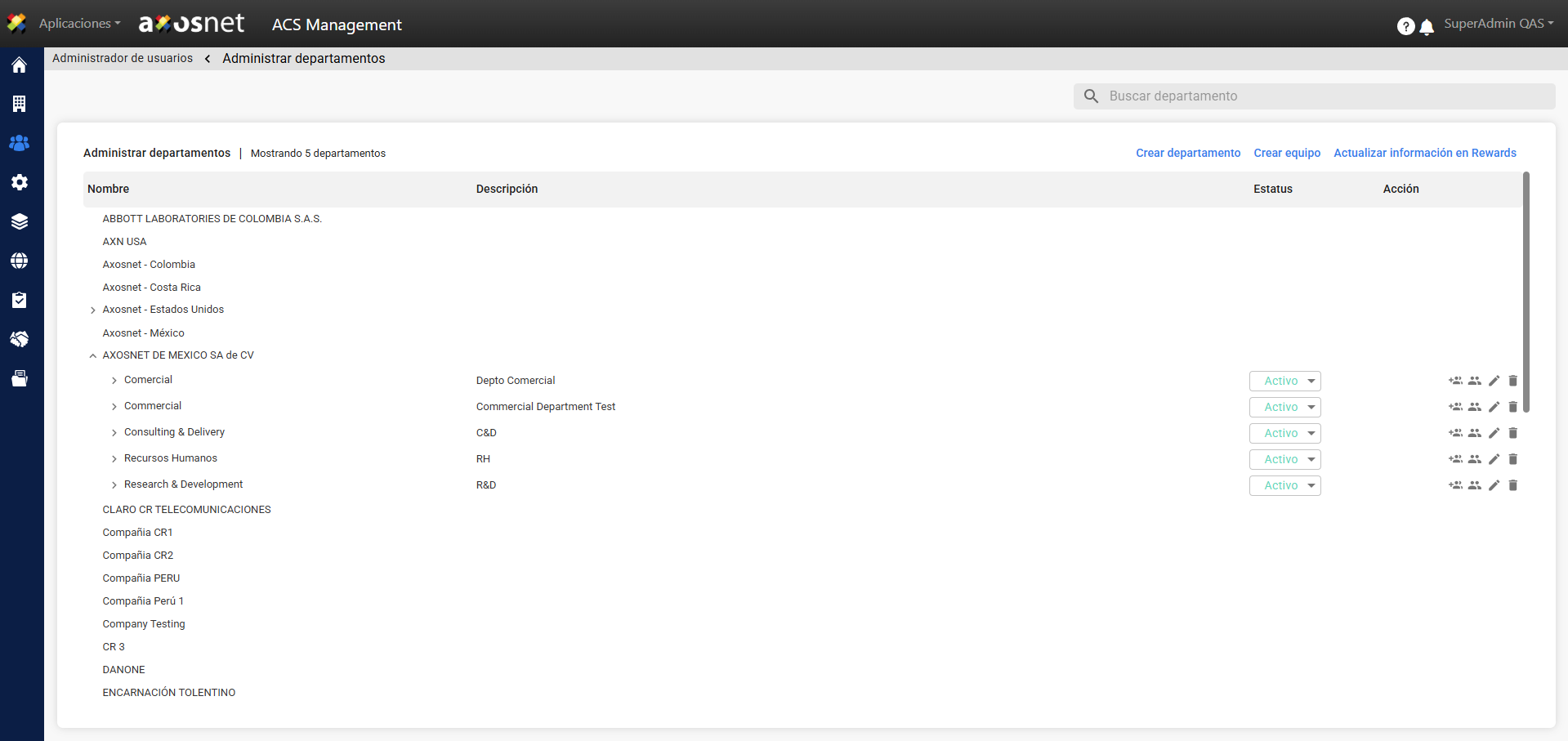Add team members to Research & Development
This screenshot has width=1568, height=741.
click(1455, 485)
